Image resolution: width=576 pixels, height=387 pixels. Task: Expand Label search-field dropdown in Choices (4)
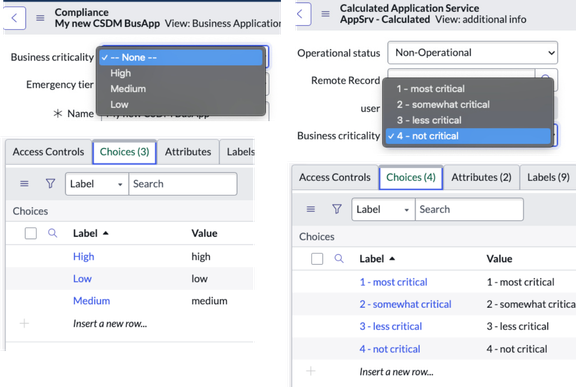(x=384, y=209)
